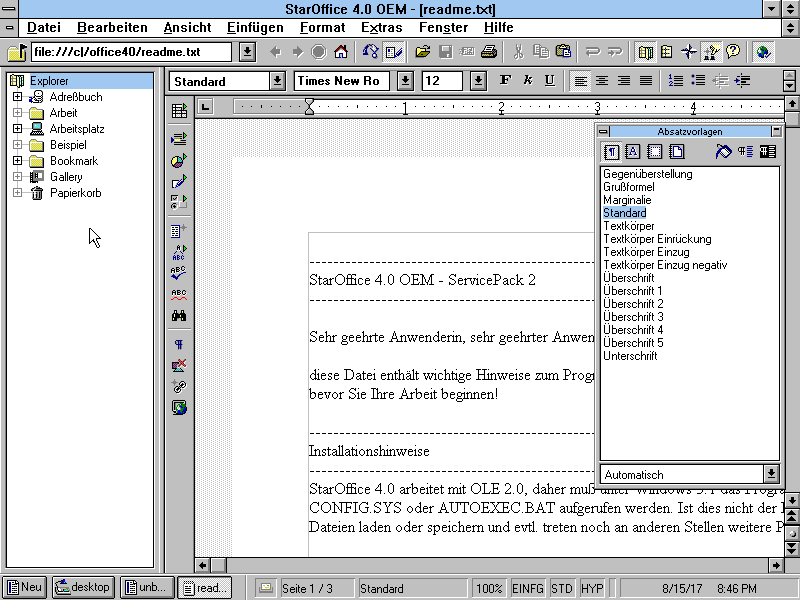Image resolution: width=800 pixels, height=600 pixels.
Task: Click the globe Internet icon in the toolbar
Action: 763,52
